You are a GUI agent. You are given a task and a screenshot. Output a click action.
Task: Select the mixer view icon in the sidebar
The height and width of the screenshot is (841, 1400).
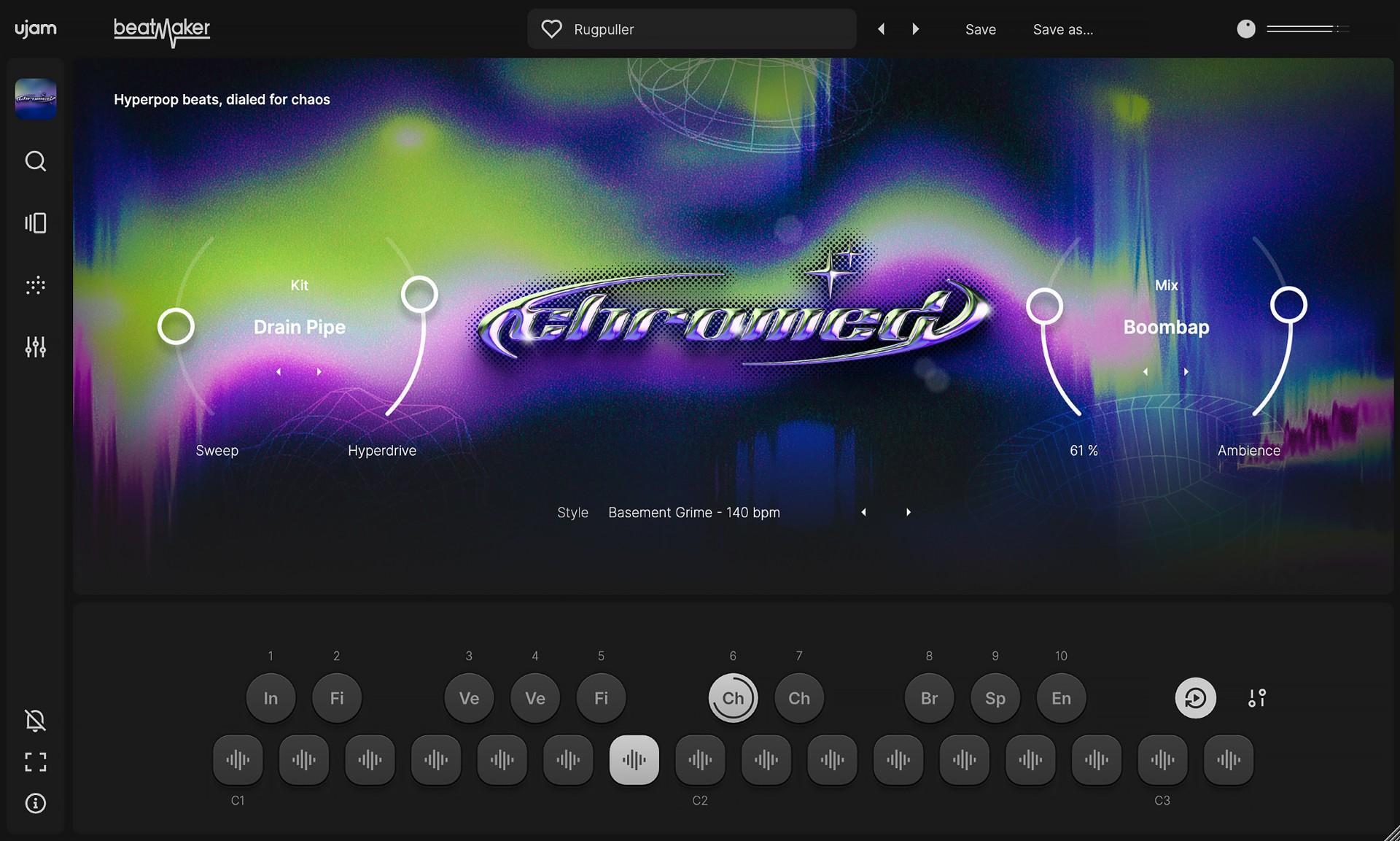pos(35,223)
